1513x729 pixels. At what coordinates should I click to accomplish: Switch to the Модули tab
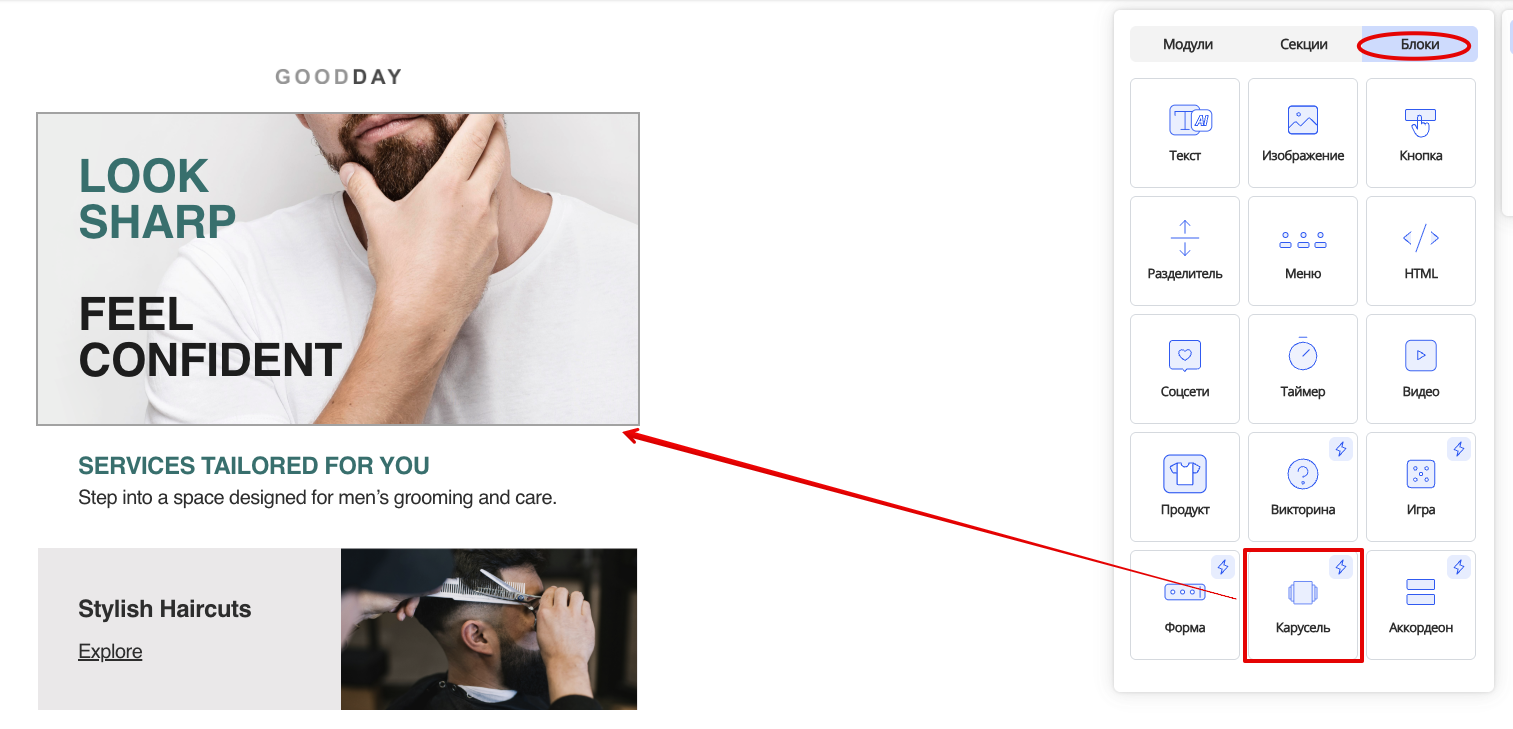pyautogui.click(x=1188, y=44)
